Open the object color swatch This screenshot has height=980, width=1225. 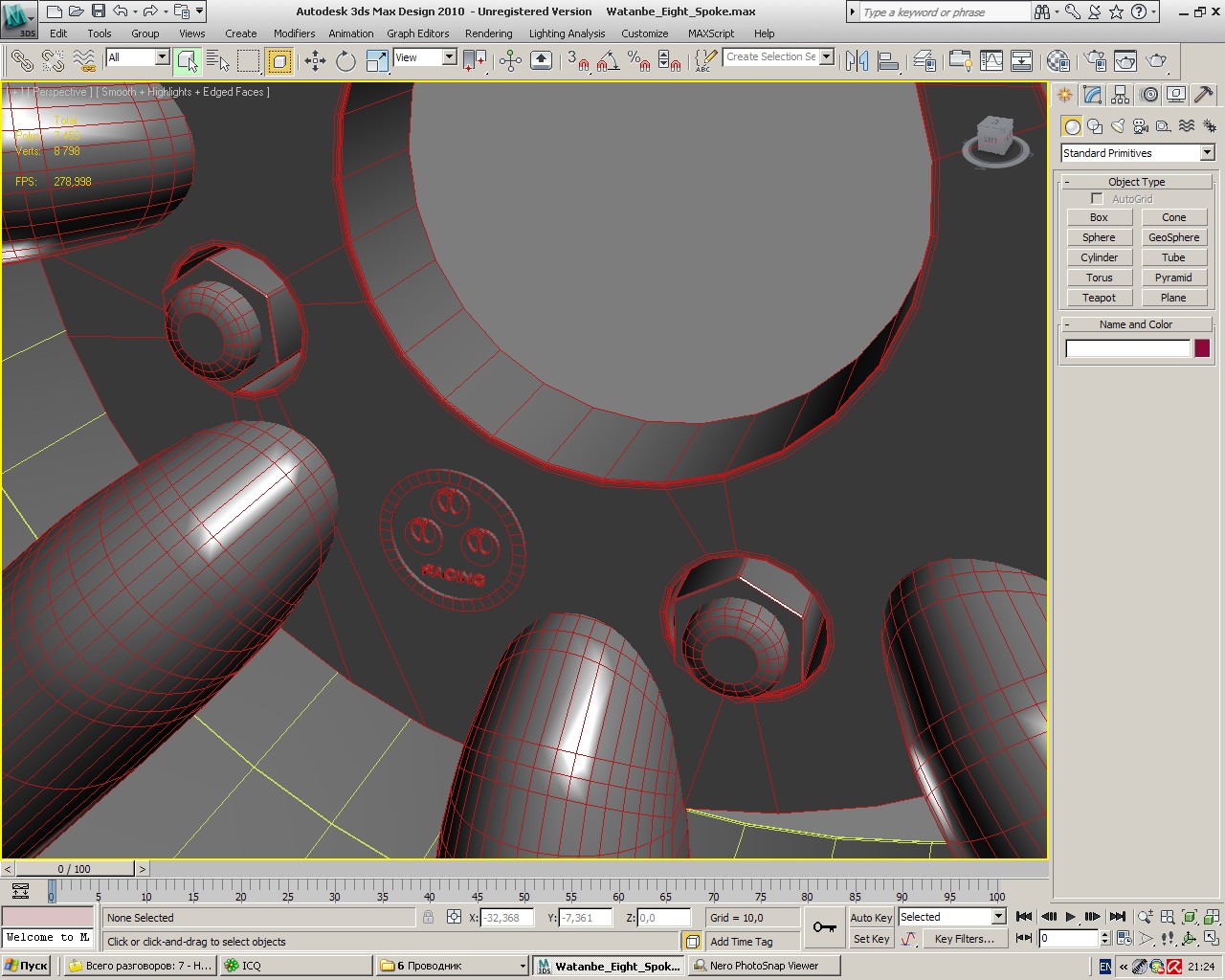pyautogui.click(x=1202, y=348)
